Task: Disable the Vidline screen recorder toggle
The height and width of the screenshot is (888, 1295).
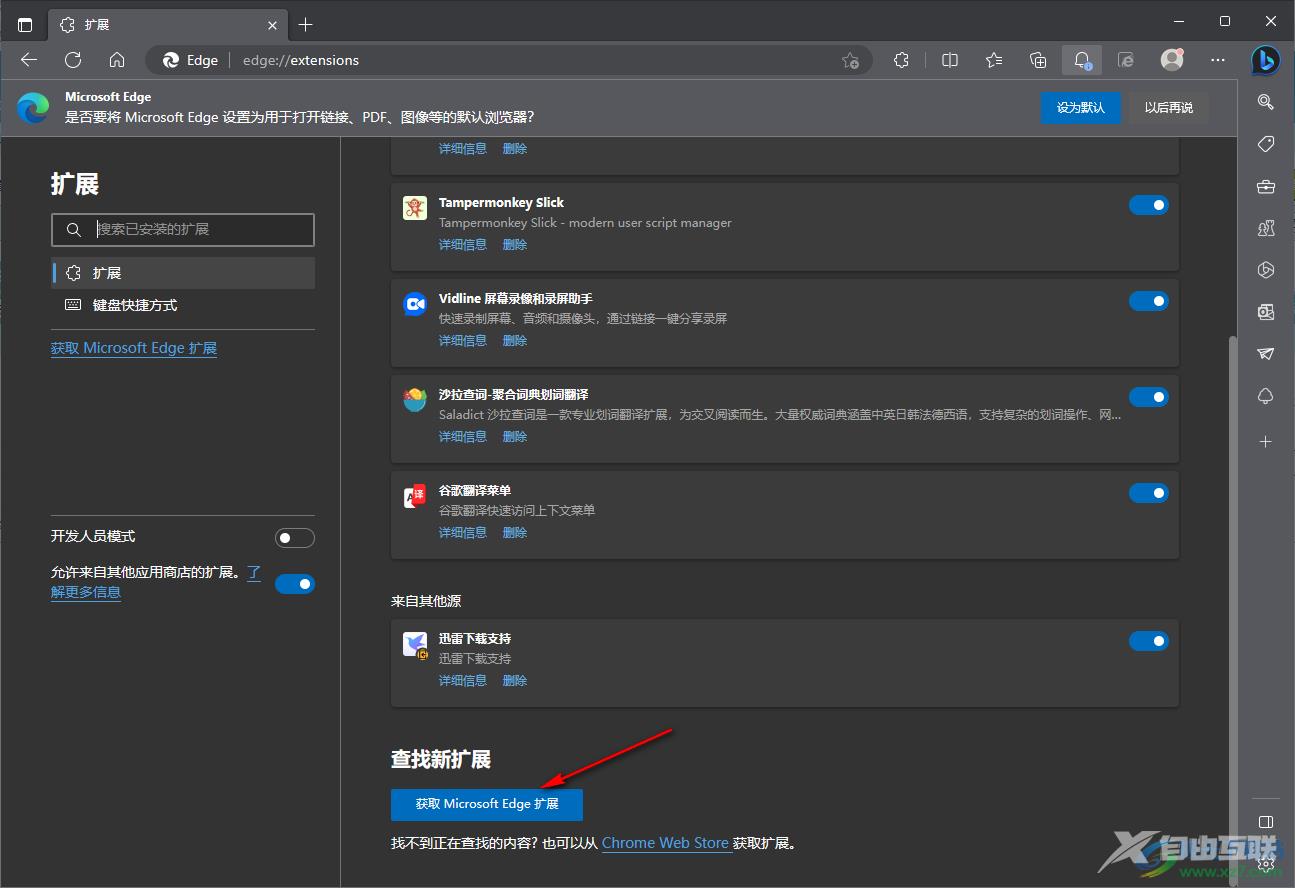Action: tap(1149, 301)
